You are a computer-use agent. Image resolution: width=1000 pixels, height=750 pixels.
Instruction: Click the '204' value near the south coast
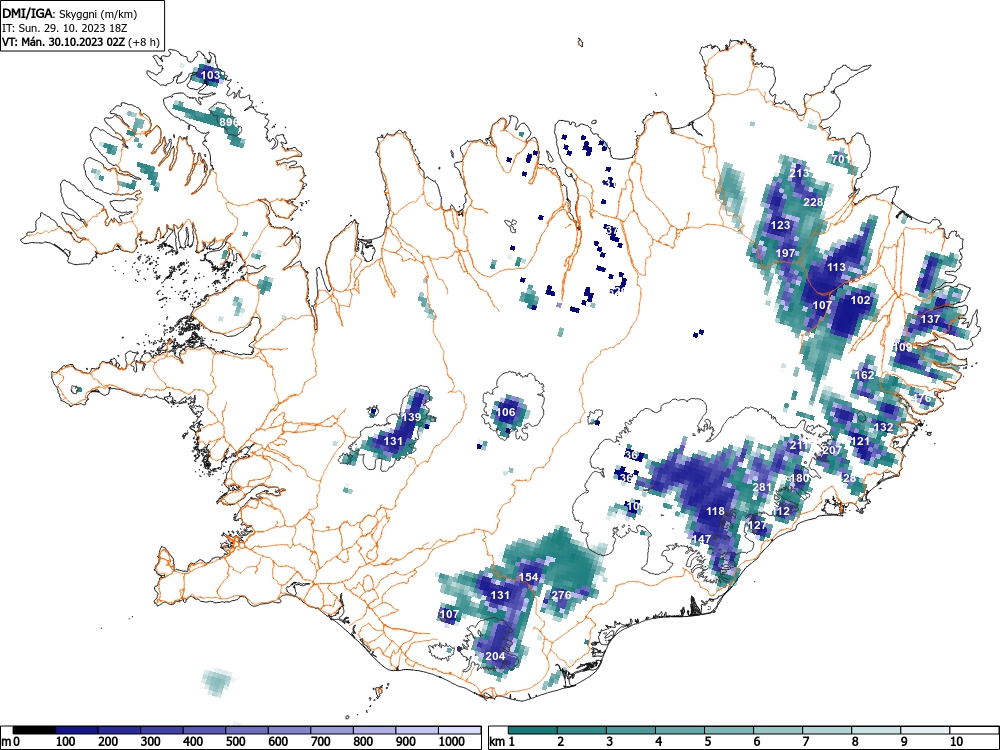496,656
